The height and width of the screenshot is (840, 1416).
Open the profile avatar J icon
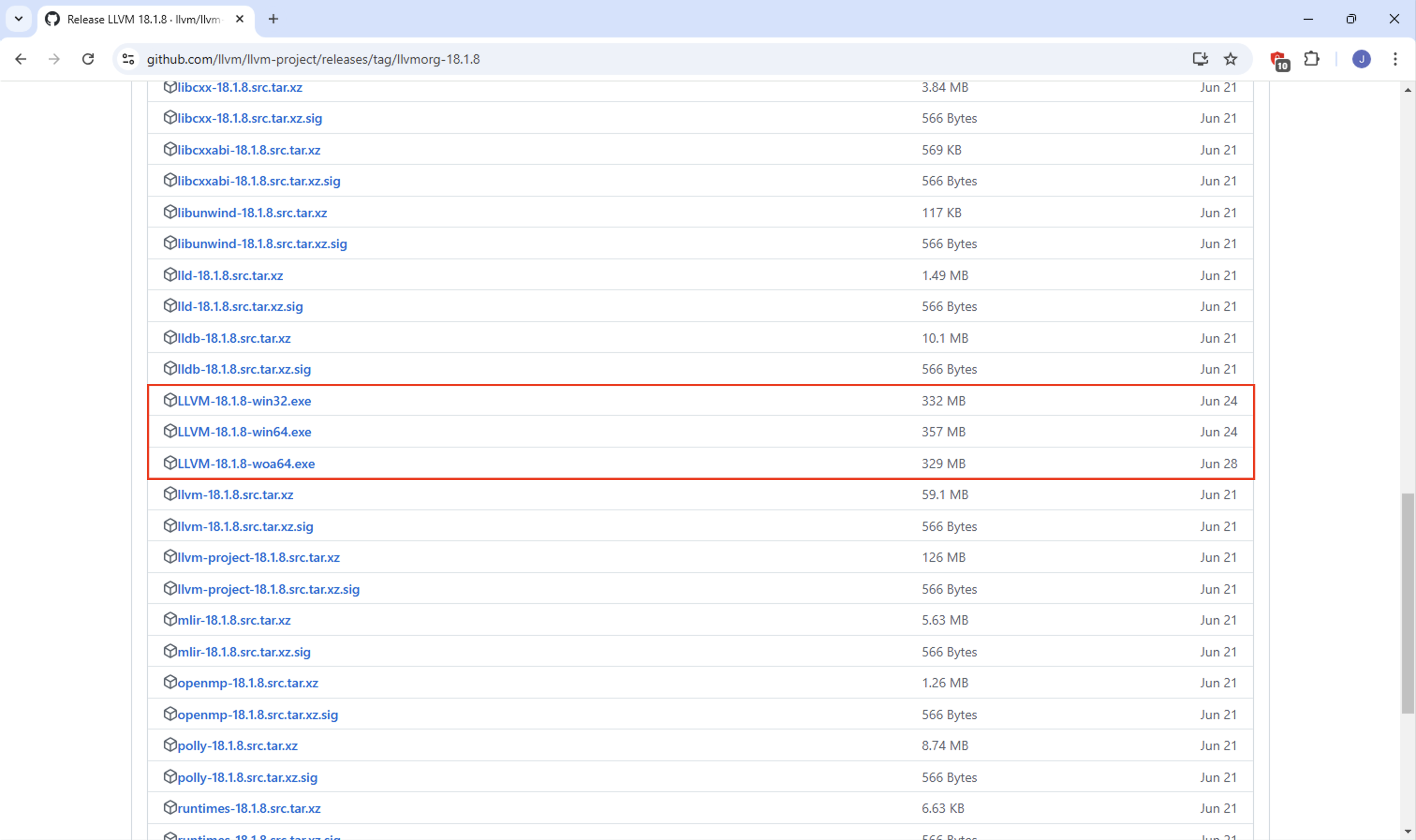pyautogui.click(x=1361, y=59)
